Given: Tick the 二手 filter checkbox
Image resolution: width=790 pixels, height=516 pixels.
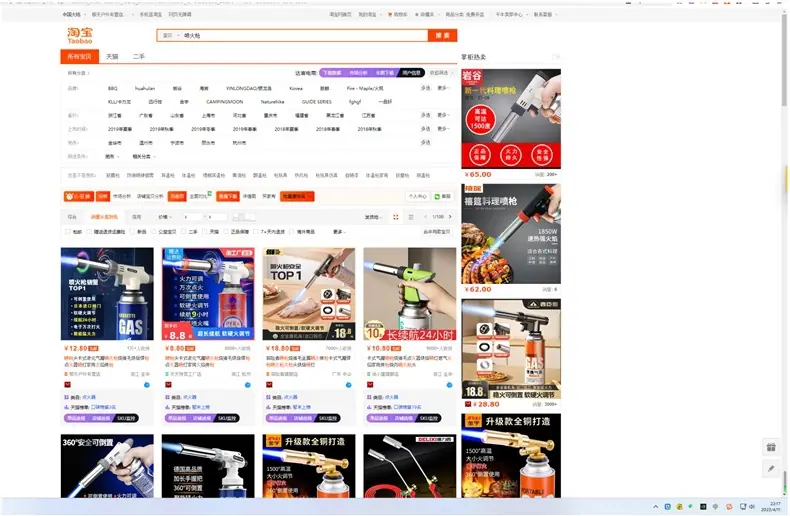Looking at the screenshot, I should pyautogui.click(x=184, y=232).
